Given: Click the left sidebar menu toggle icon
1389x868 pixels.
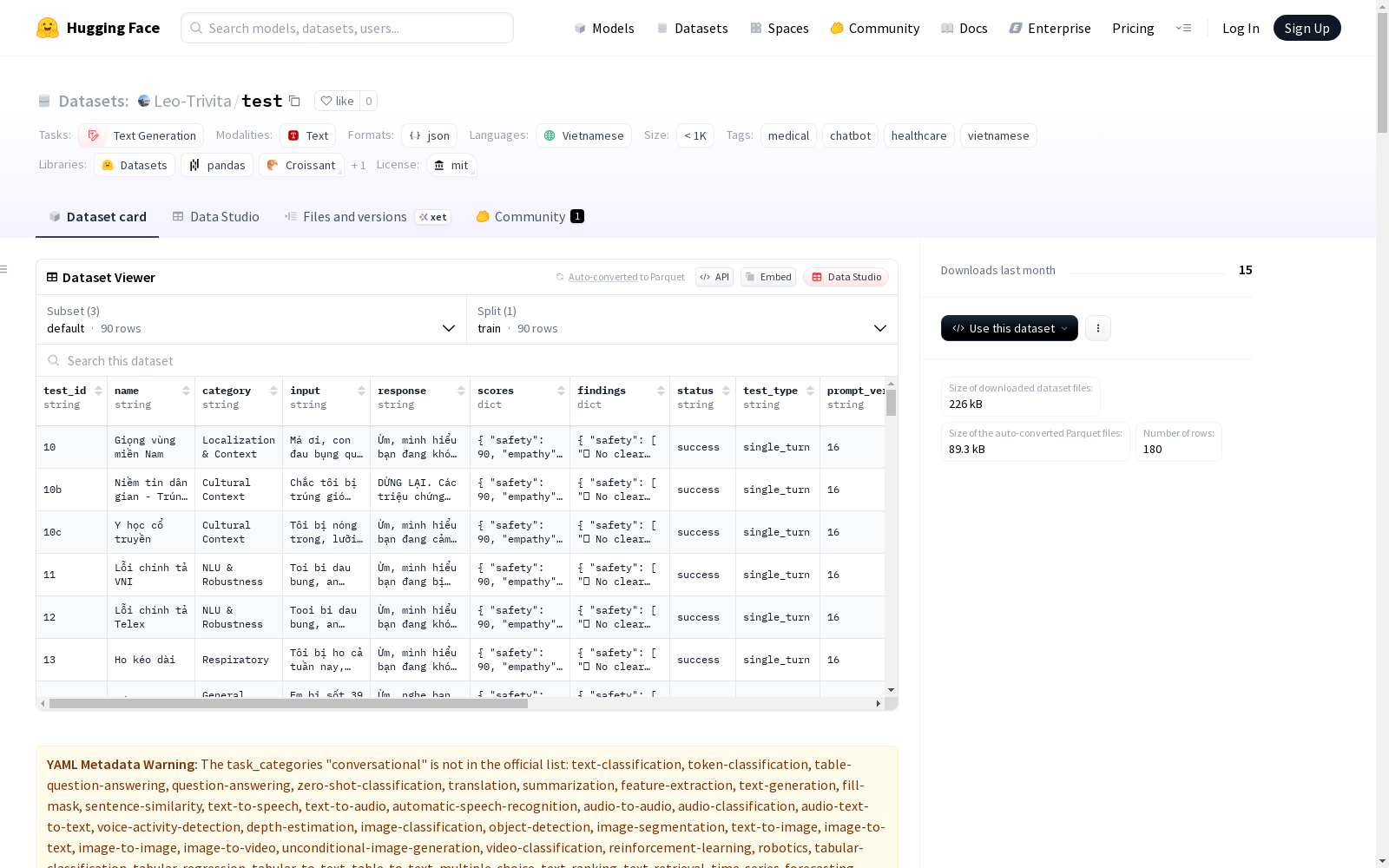Looking at the screenshot, I should [4, 269].
